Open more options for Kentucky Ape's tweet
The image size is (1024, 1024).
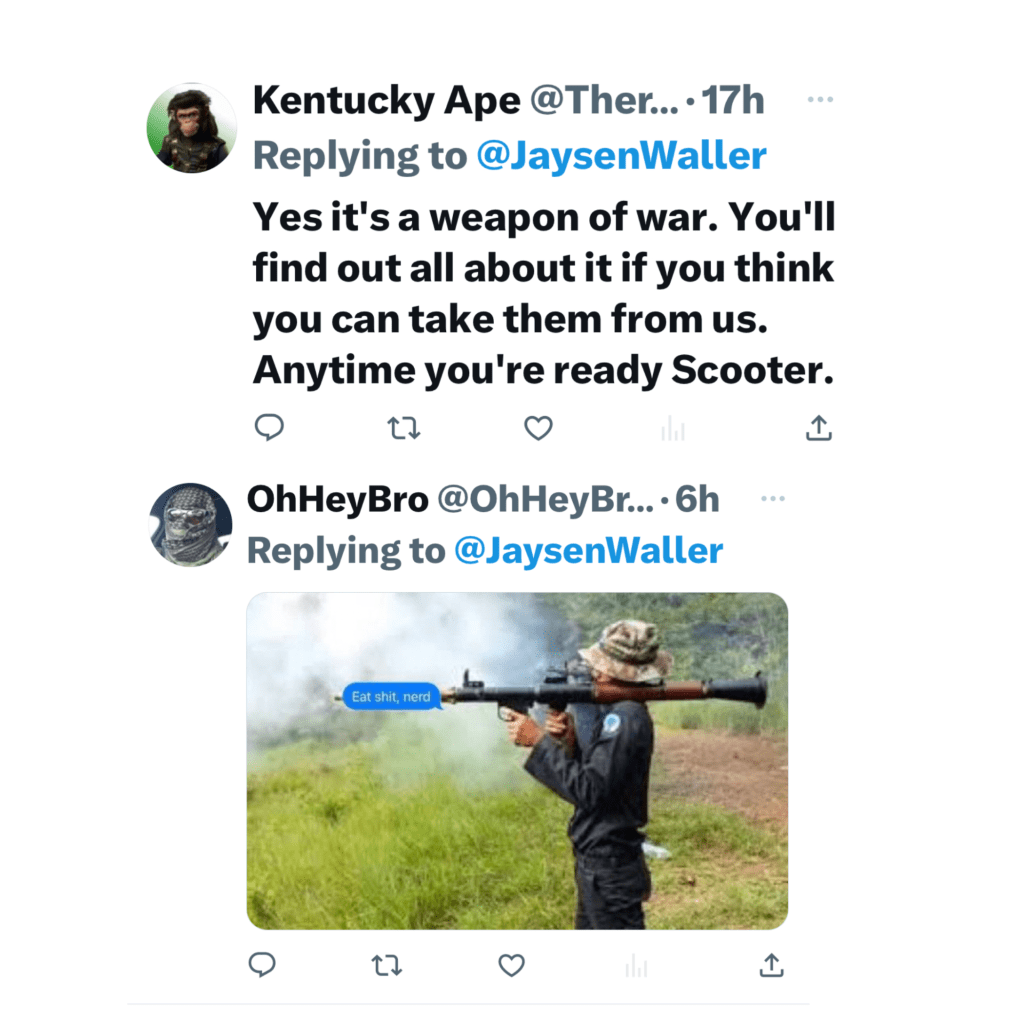tap(820, 100)
